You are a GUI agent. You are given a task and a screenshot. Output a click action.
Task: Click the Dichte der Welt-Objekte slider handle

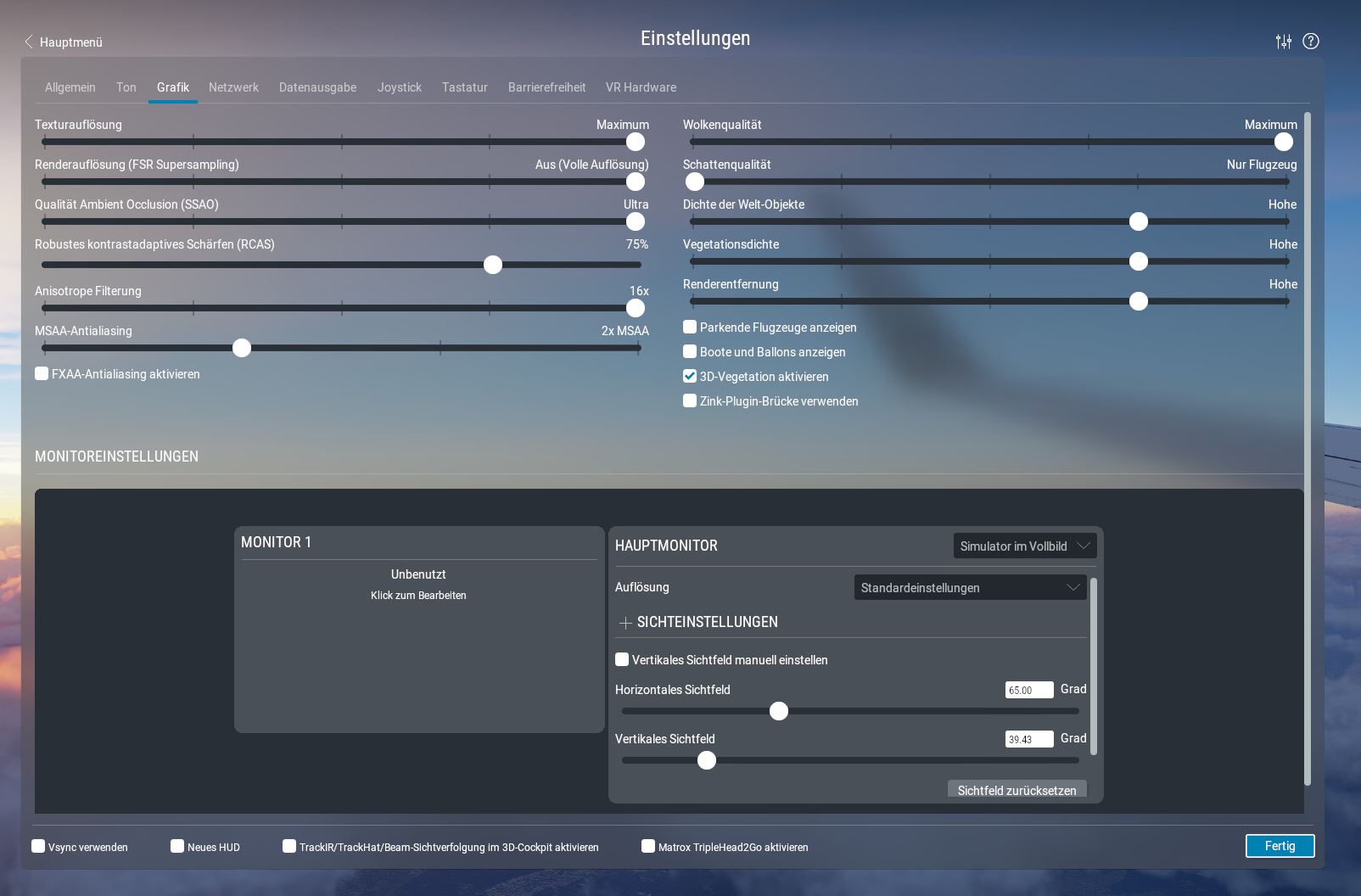point(1139,221)
